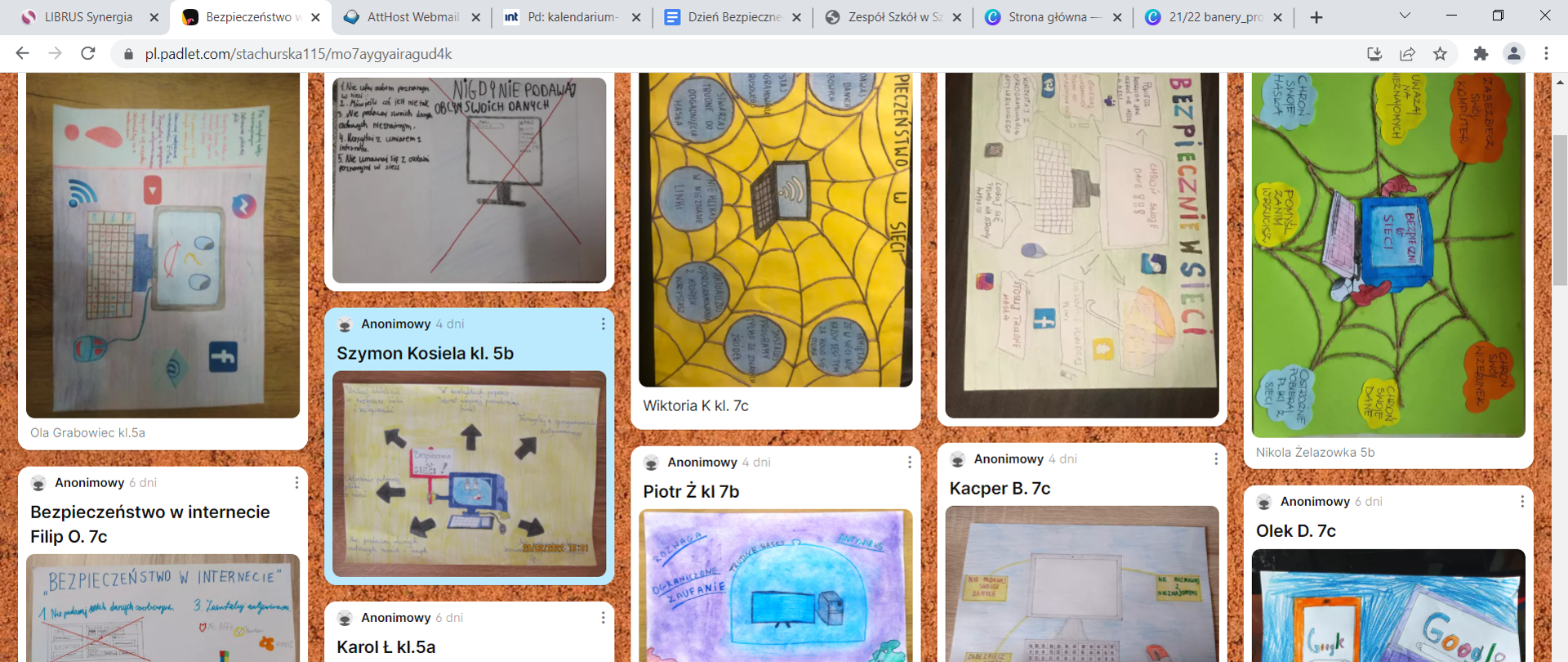Close the 21/22 banery tab

coord(1277,17)
